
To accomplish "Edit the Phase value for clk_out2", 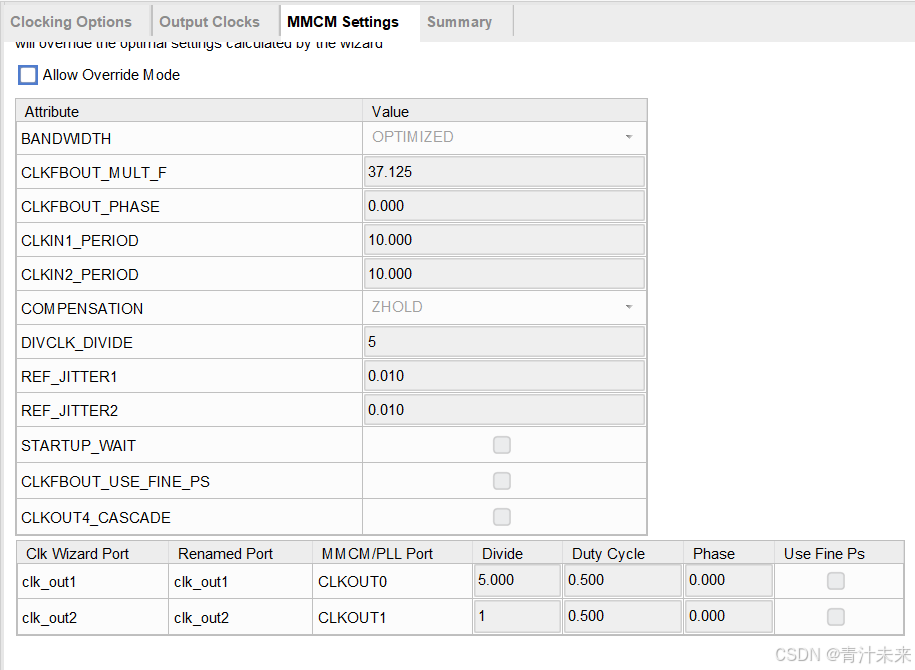I will [728, 617].
